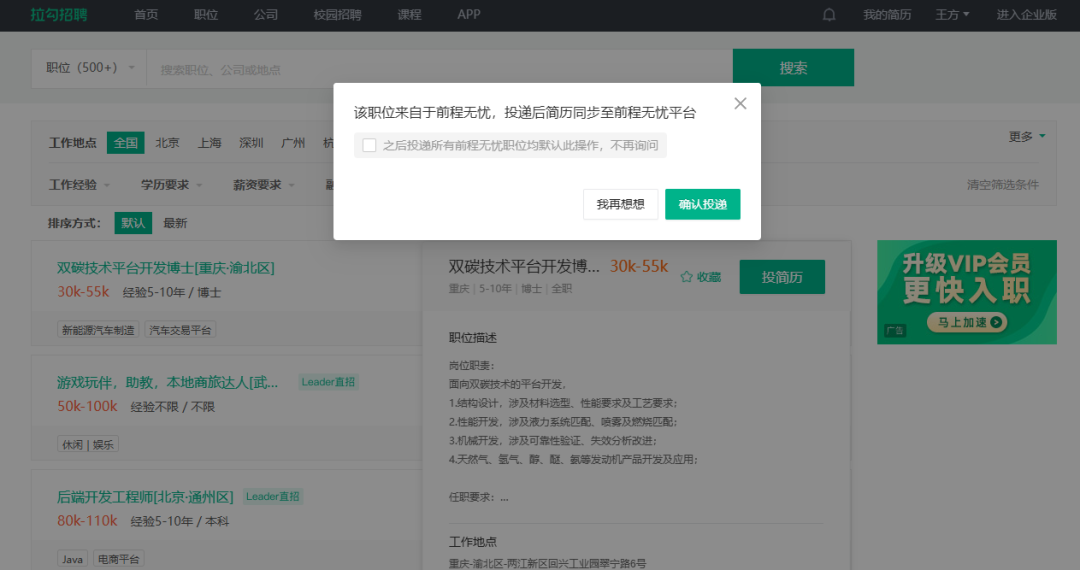Open the 我的简历 link
Image resolution: width=1080 pixels, height=570 pixels.
[887, 14]
